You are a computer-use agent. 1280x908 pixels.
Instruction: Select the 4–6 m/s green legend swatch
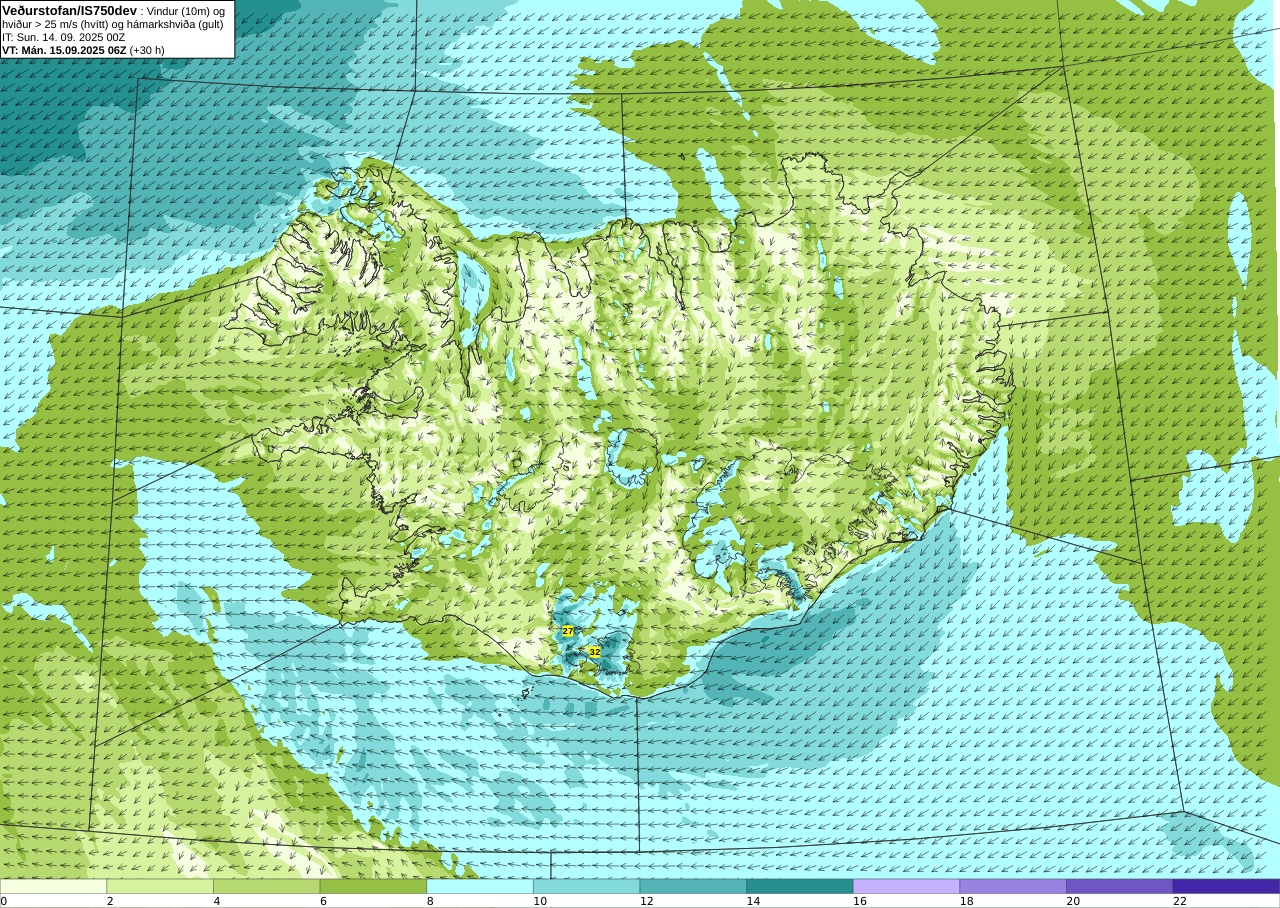tap(267, 886)
